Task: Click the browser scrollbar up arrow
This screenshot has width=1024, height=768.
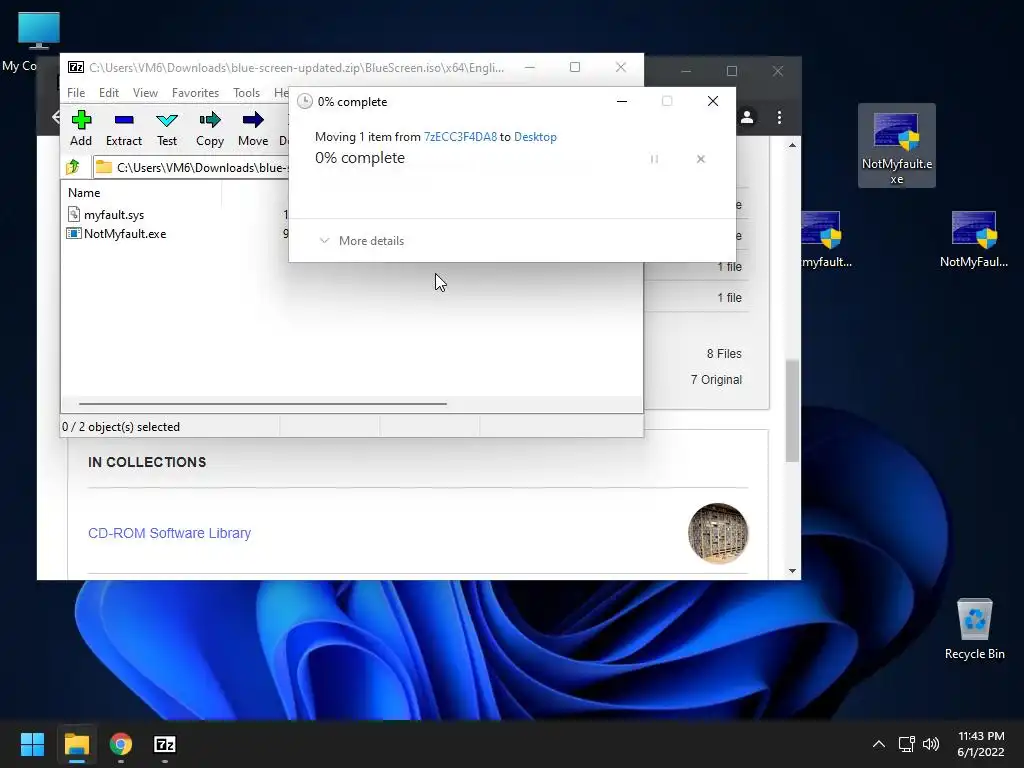Action: coord(792,145)
